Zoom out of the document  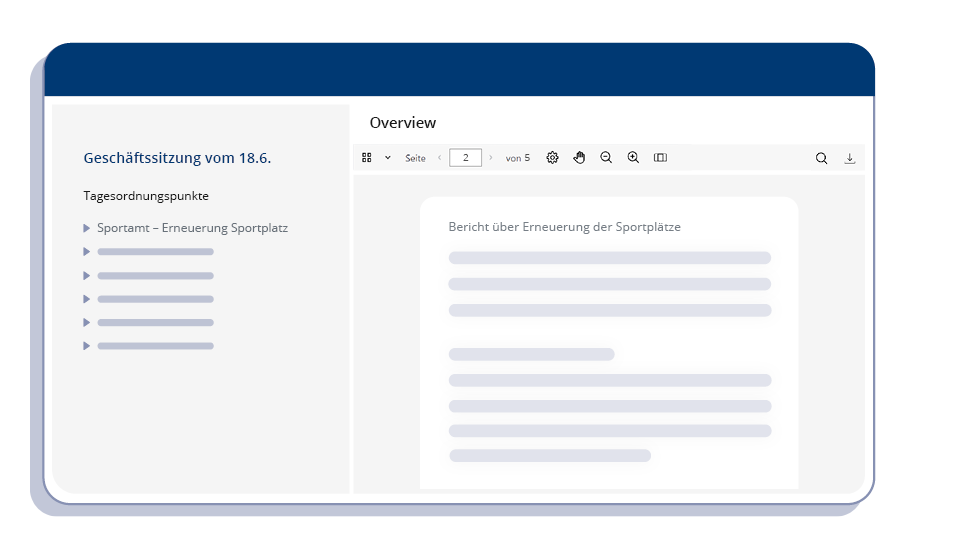point(606,158)
